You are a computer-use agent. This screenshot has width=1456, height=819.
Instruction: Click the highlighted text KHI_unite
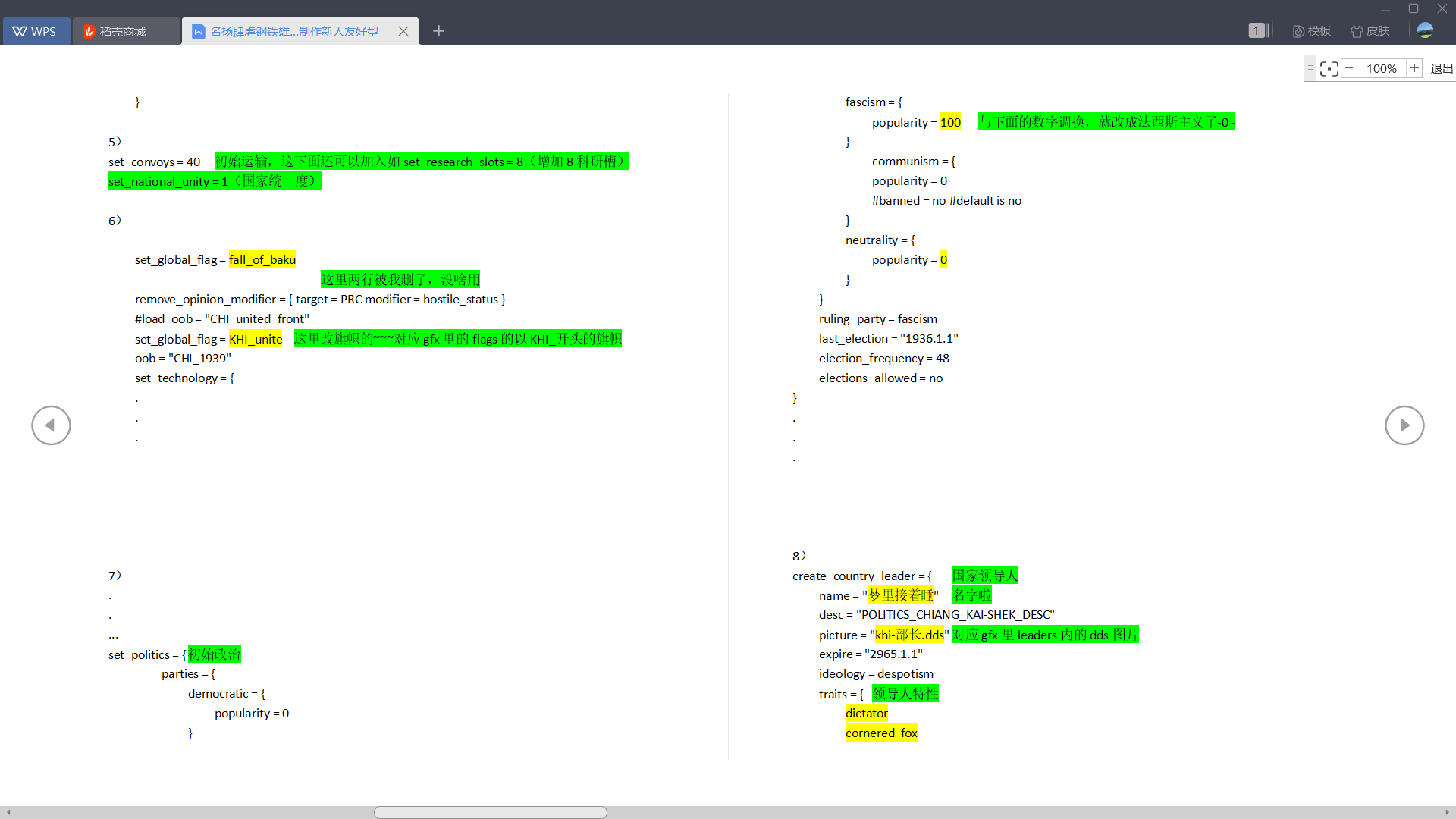[x=256, y=340]
